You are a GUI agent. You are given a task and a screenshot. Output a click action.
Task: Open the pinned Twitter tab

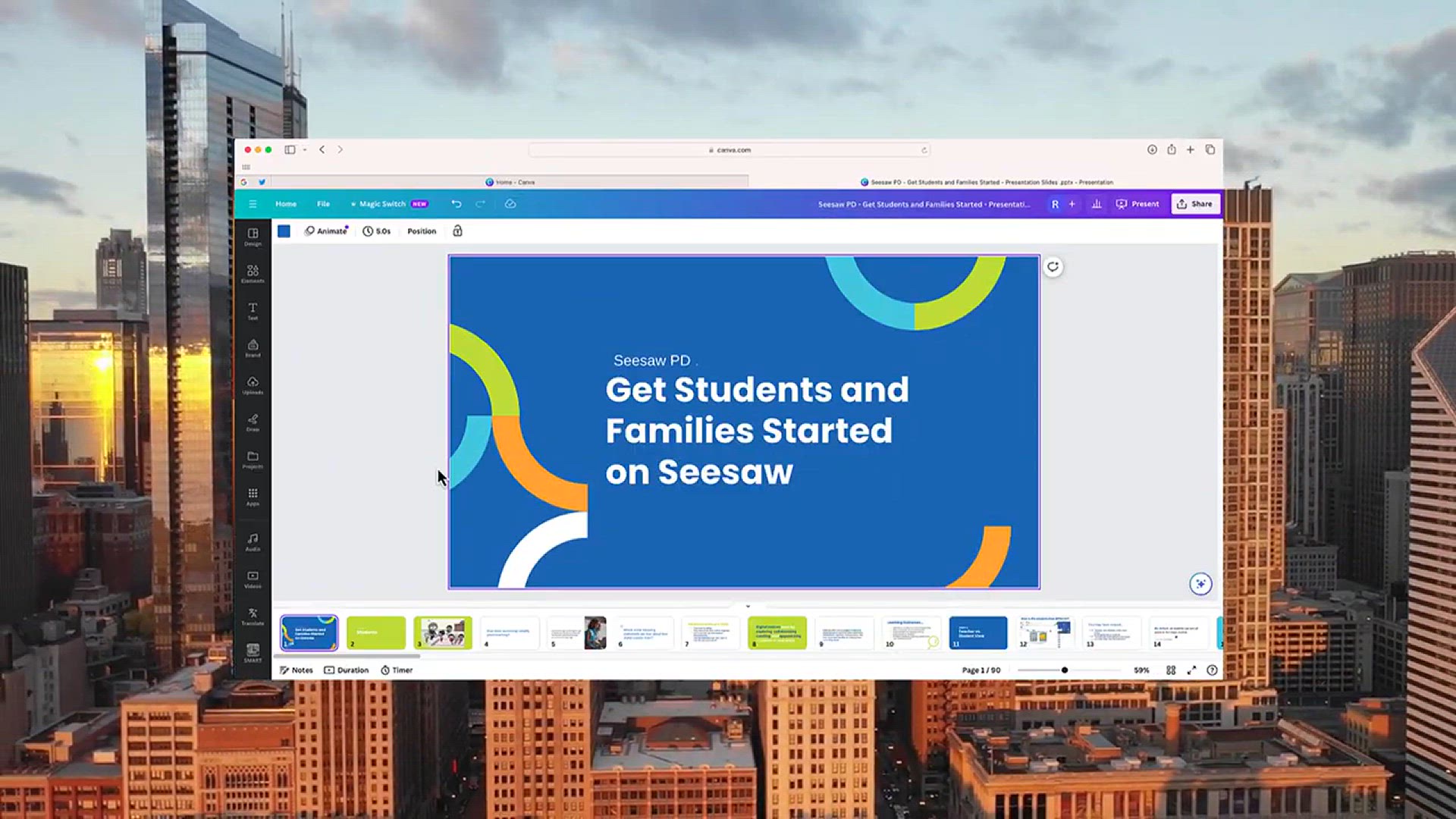[x=262, y=182]
